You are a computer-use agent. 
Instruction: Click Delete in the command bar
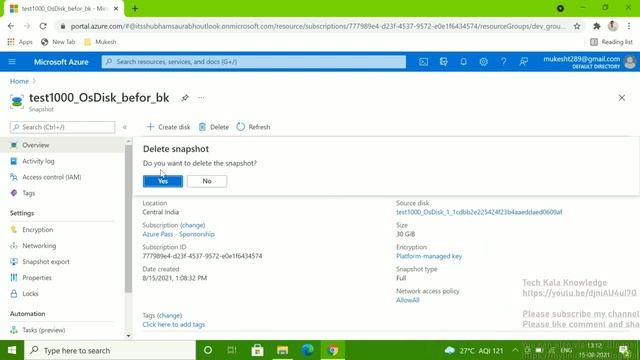pos(214,127)
